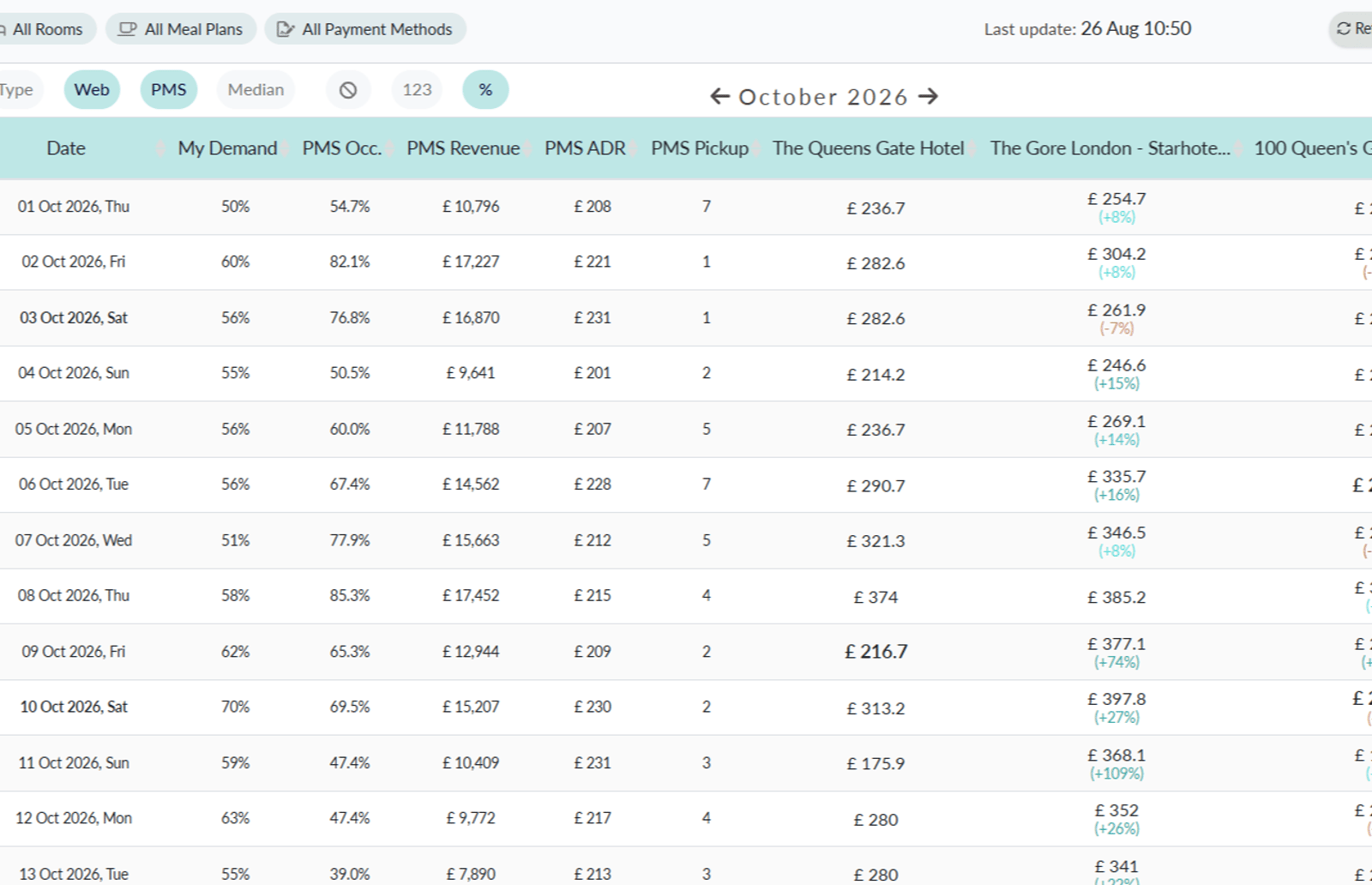
Task: Open the All Payment Methods filter
Action: point(365,29)
